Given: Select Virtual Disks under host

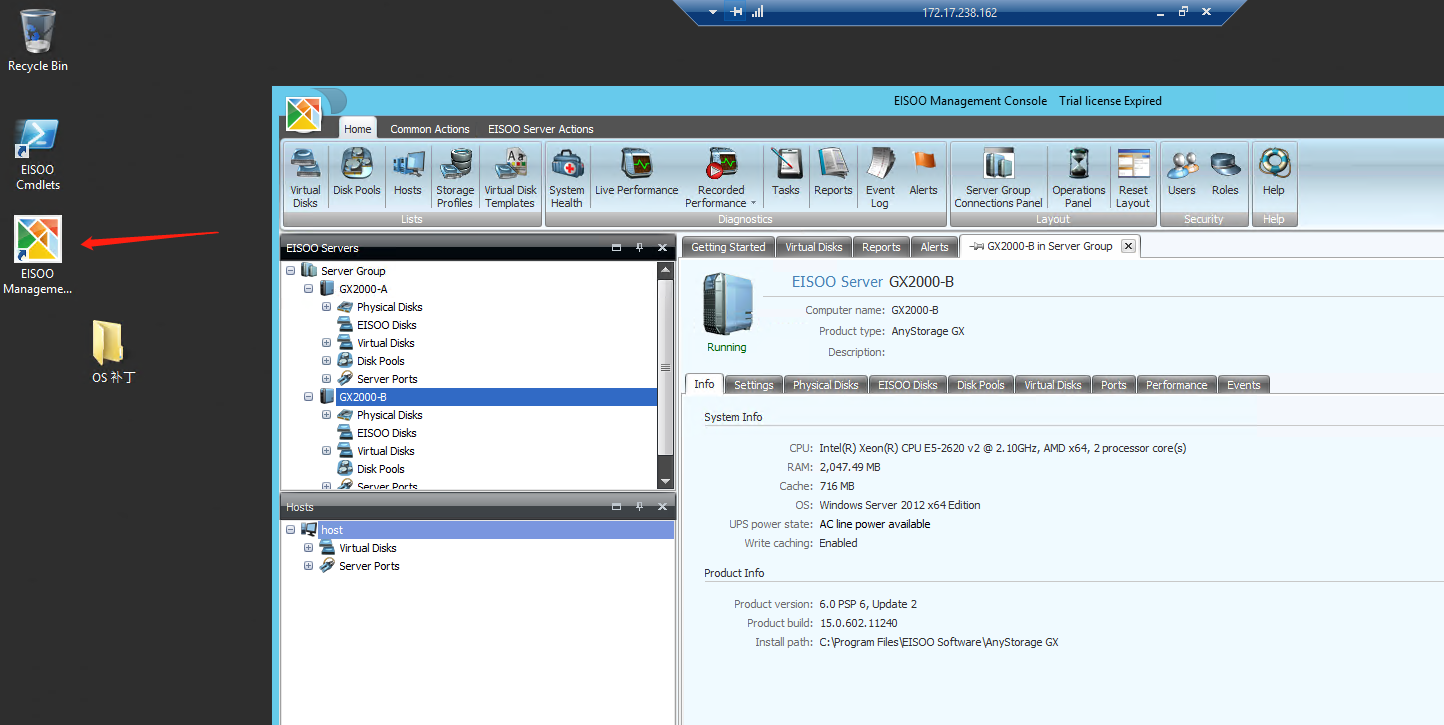Looking at the screenshot, I should 367,548.
